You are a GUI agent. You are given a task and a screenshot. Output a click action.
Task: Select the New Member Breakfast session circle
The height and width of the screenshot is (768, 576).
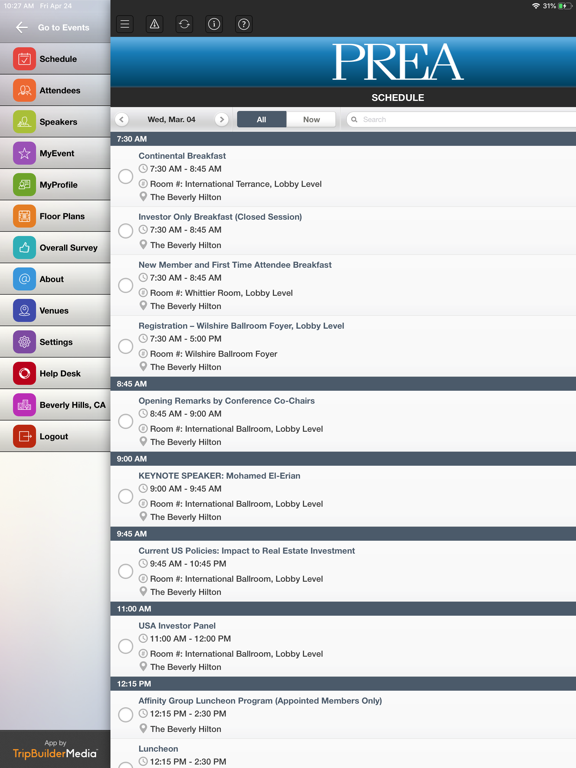(x=125, y=285)
